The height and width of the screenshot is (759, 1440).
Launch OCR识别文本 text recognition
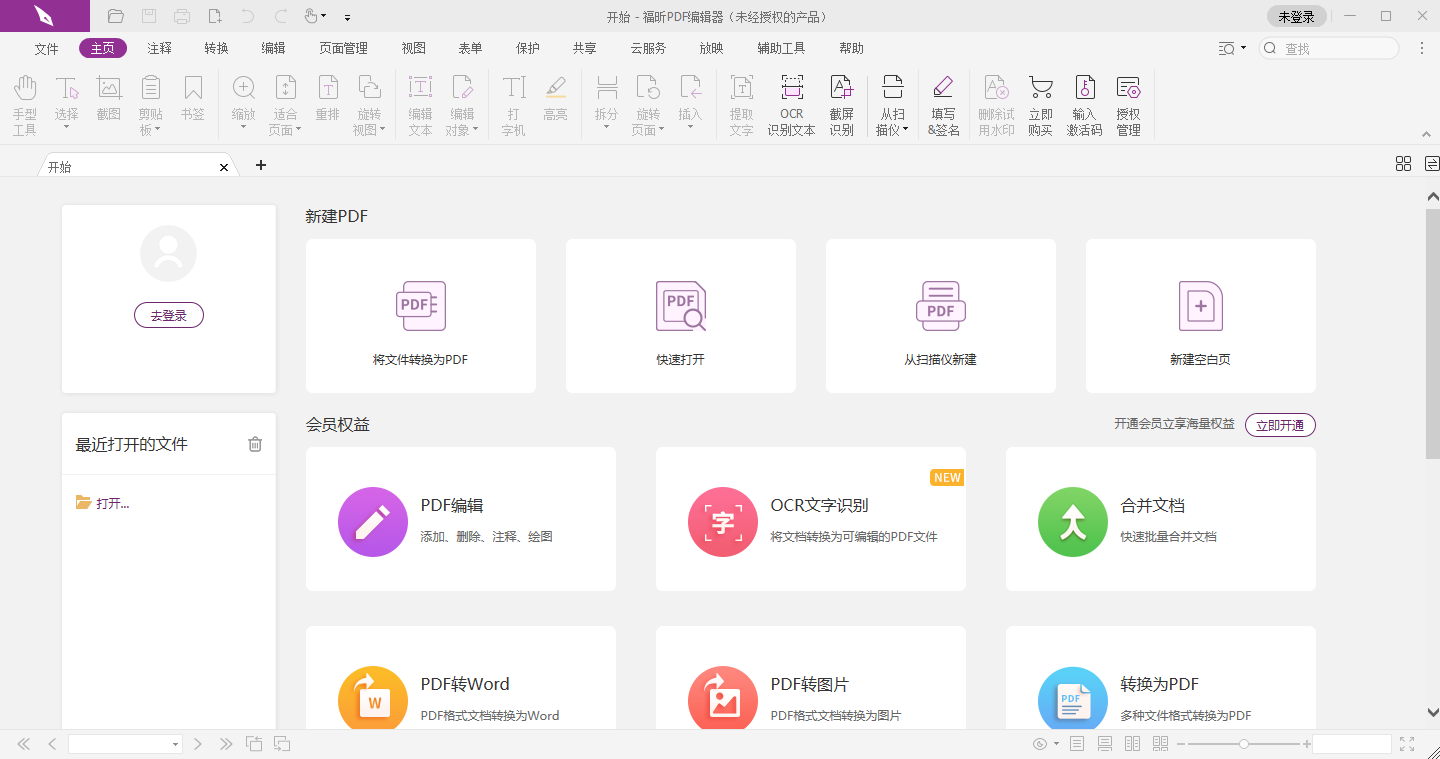tap(791, 100)
